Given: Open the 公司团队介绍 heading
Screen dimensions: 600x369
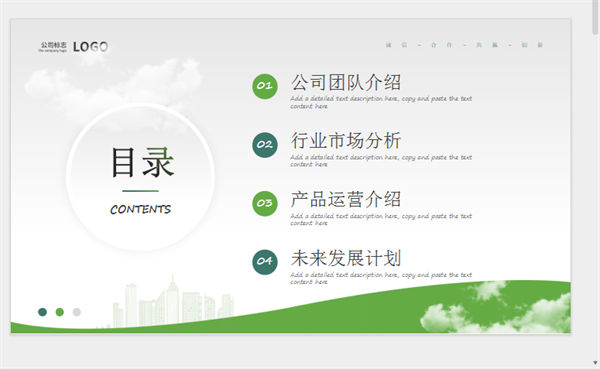Looking at the screenshot, I should pos(346,83).
